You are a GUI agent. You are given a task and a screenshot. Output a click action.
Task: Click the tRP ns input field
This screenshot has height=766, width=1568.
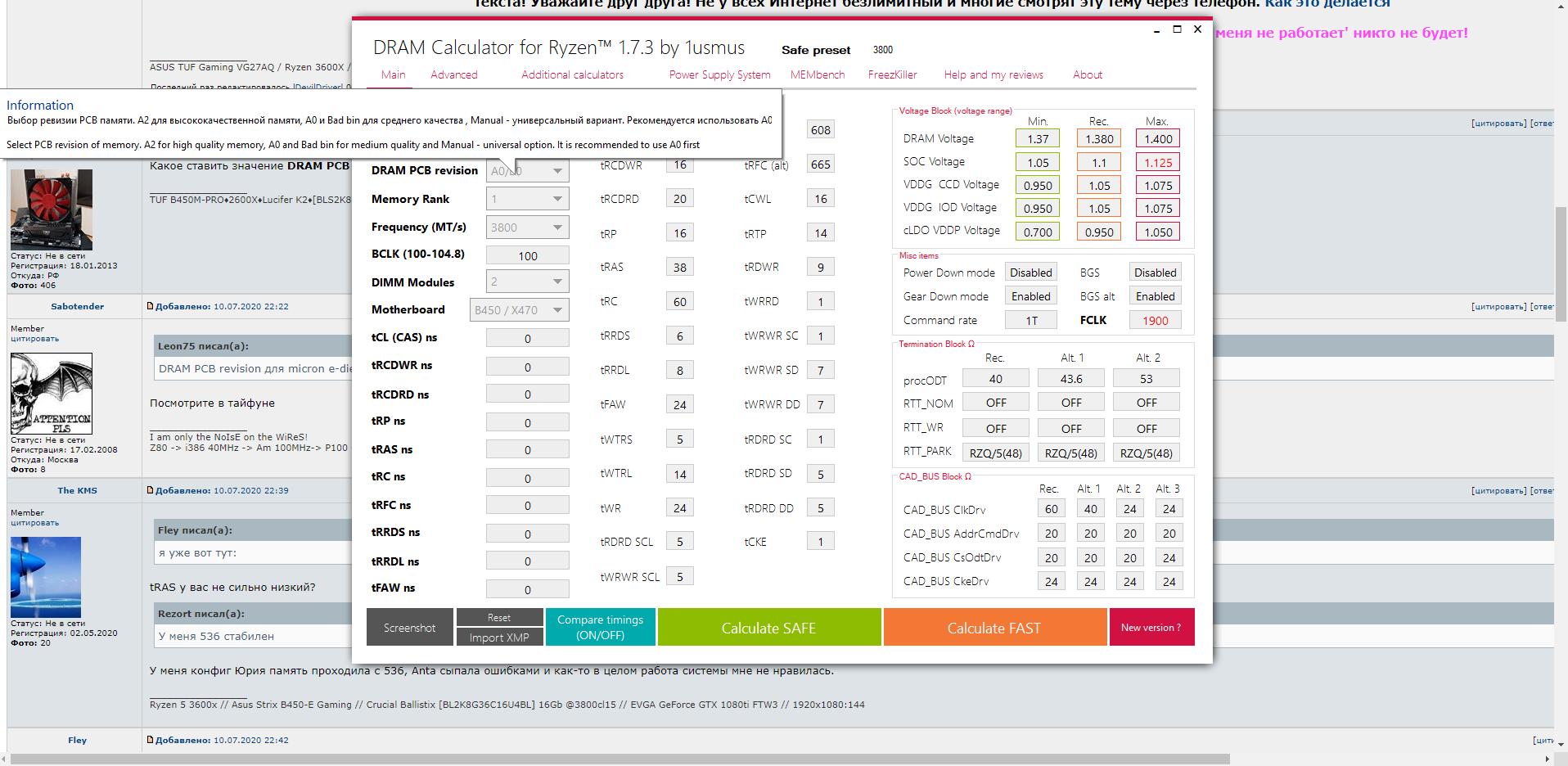pyautogui.click(x=527, y=422)
